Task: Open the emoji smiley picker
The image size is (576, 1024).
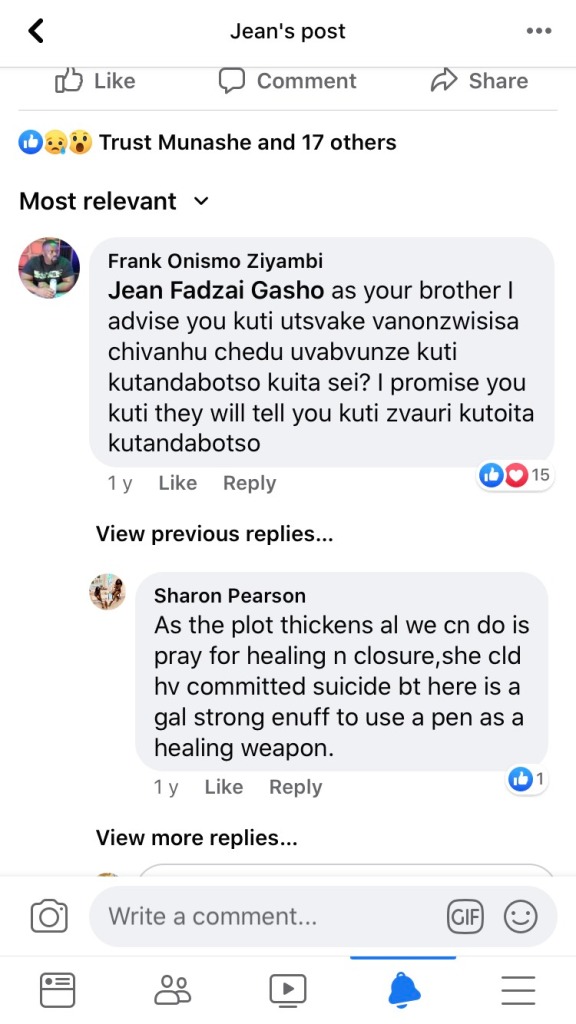Action: click(520, 916)
